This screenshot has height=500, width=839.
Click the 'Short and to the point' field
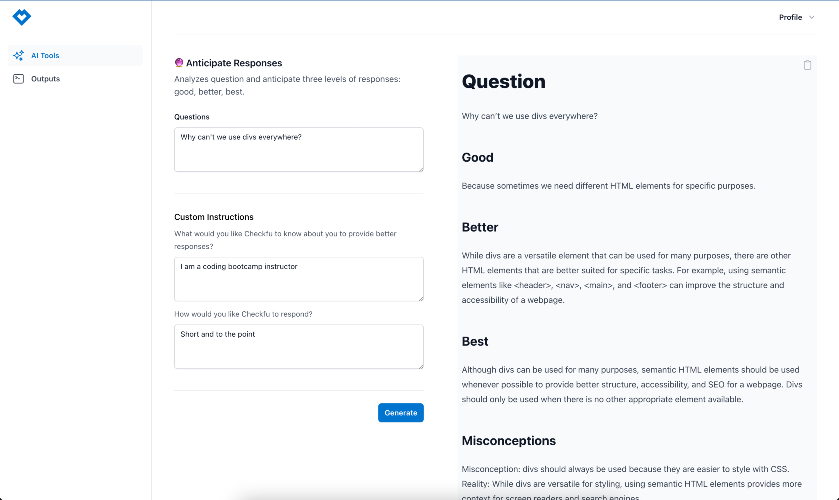[x=299, y=346]
